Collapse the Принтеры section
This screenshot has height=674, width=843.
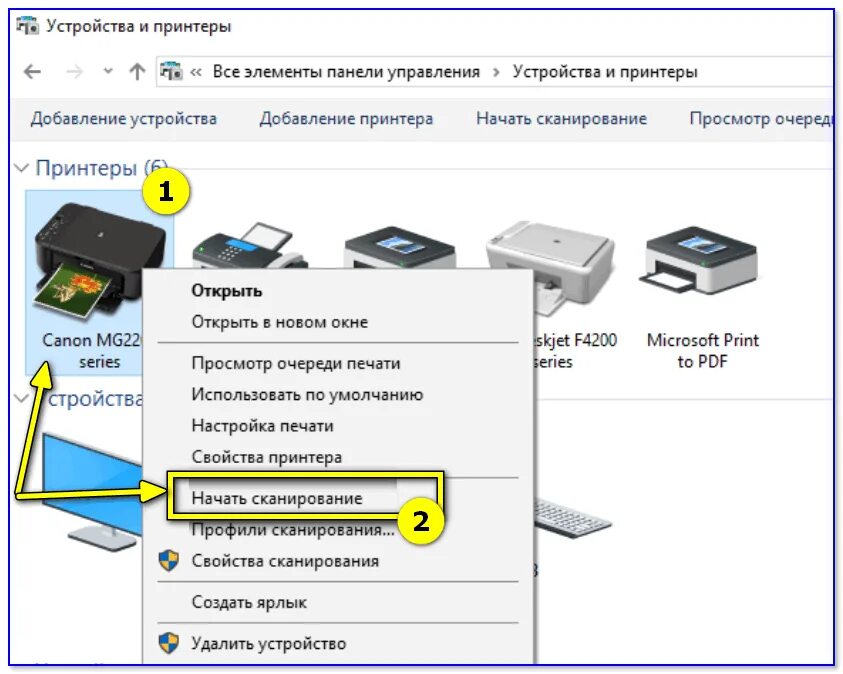22,168
